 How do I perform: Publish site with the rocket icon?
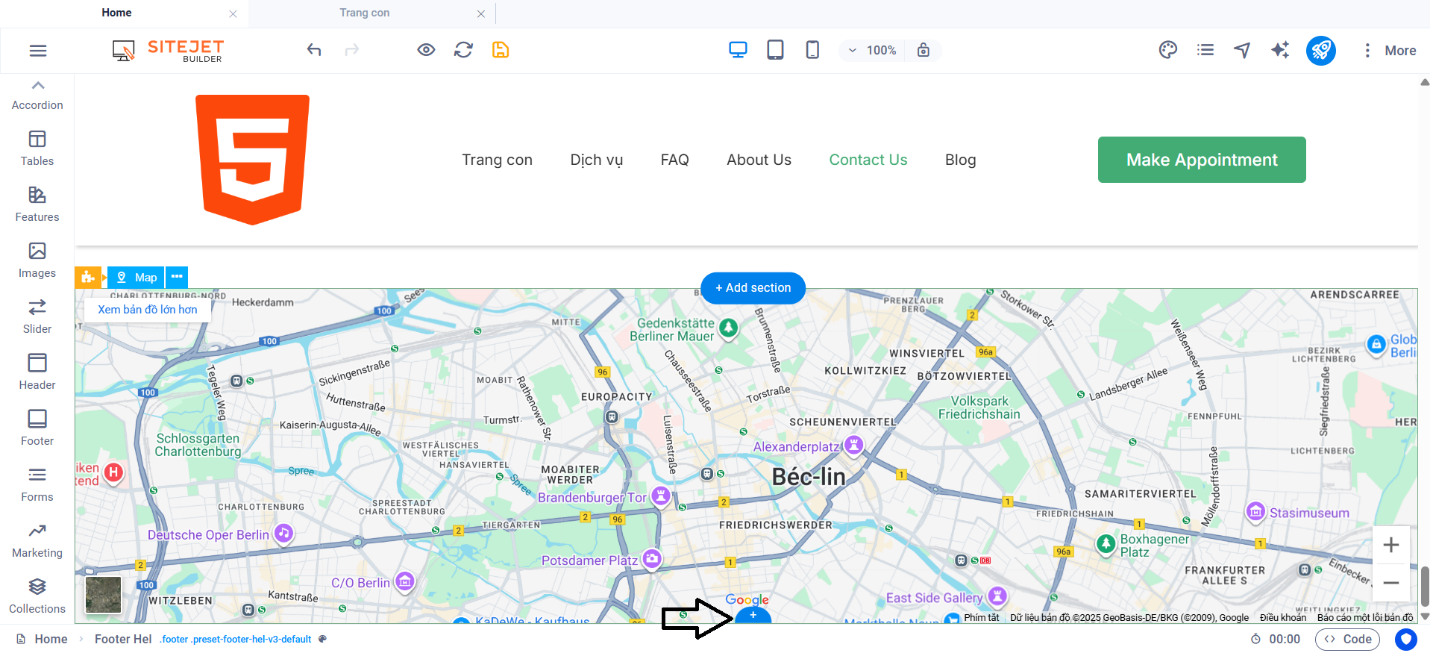tap(1320, 50)
